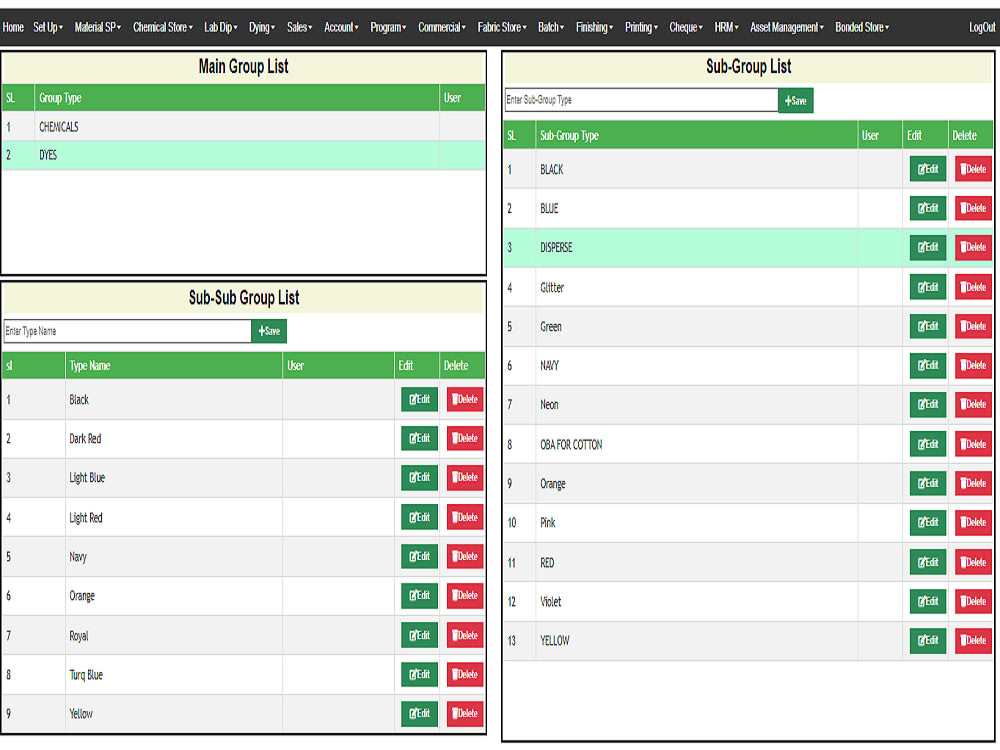Open the Cheque menu
This screenshot has width=1000, height=750.
(686, 27)
